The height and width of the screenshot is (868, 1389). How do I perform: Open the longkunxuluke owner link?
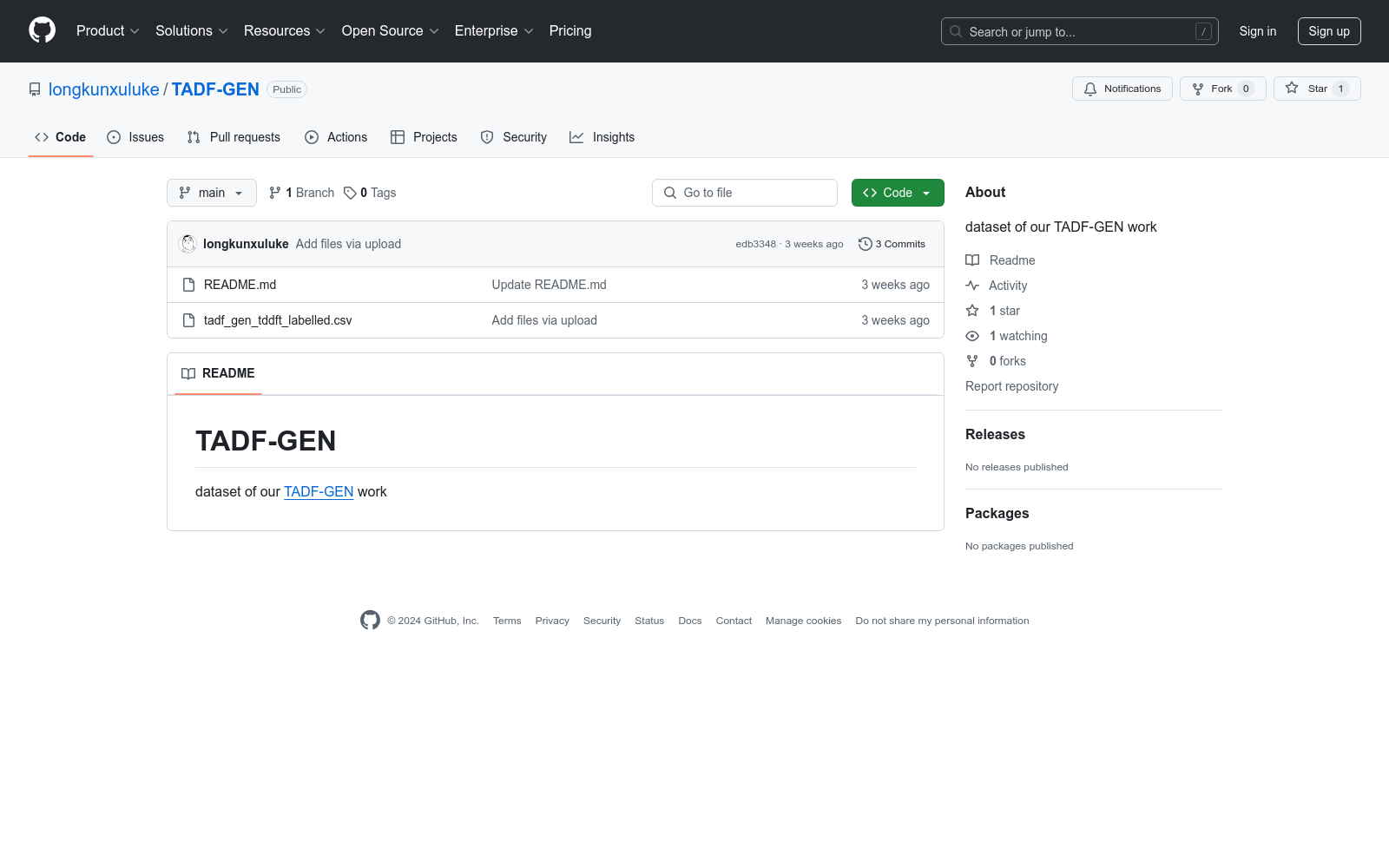point(104,89)
